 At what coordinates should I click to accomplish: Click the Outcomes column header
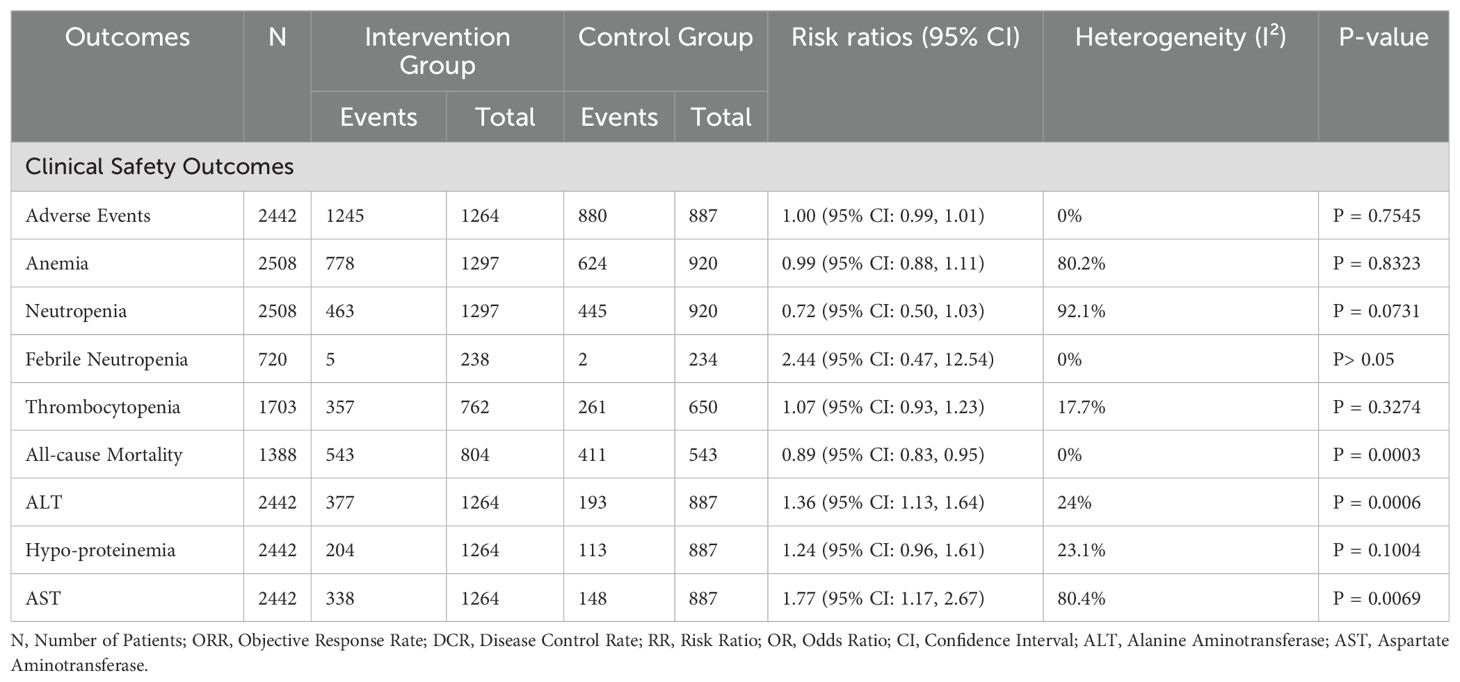pos(127,38)
